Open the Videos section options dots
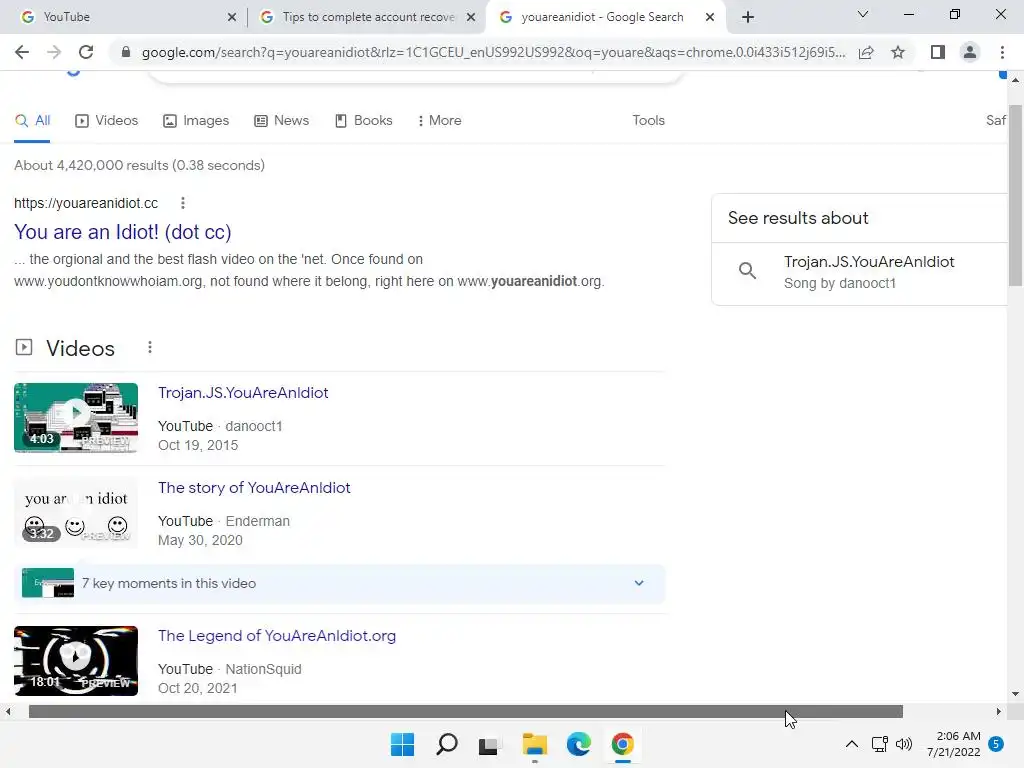 [150, 347]
